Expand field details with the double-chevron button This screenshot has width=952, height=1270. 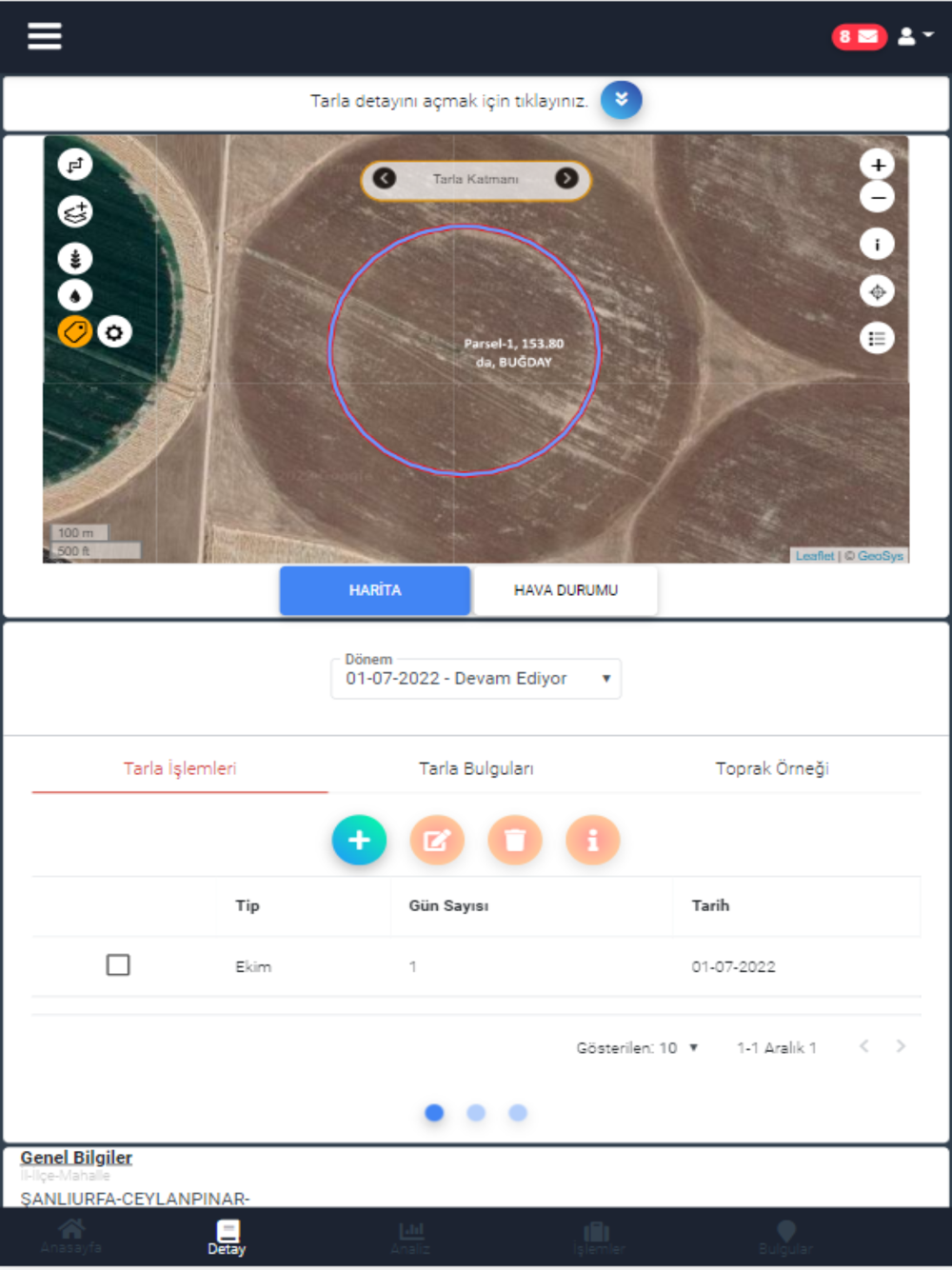point(621,100)
